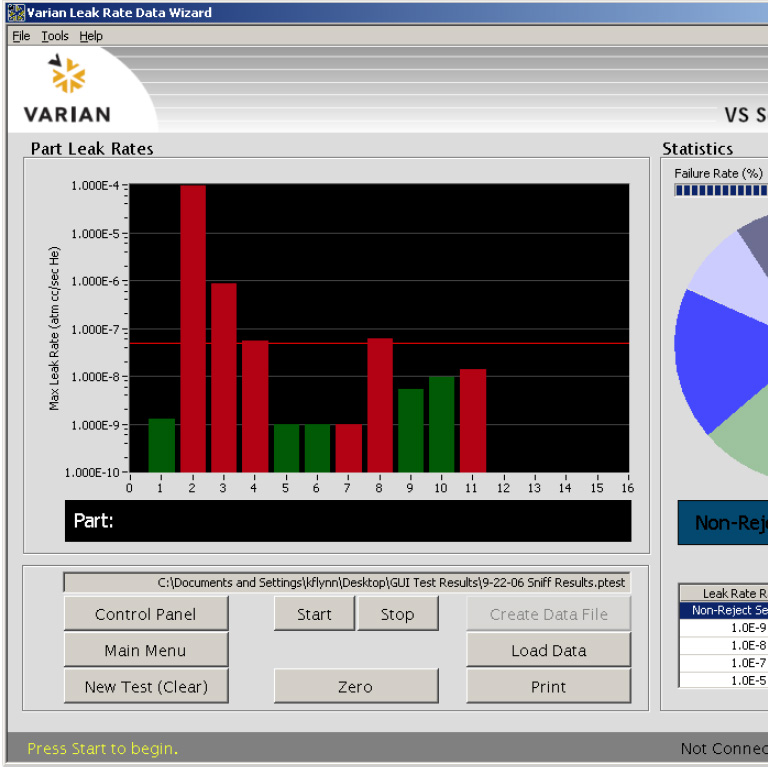The height and width of the screenshot is (768, 768).
Task: Open the Help menu
Action: pyautogui.click(x=91, y=36)
